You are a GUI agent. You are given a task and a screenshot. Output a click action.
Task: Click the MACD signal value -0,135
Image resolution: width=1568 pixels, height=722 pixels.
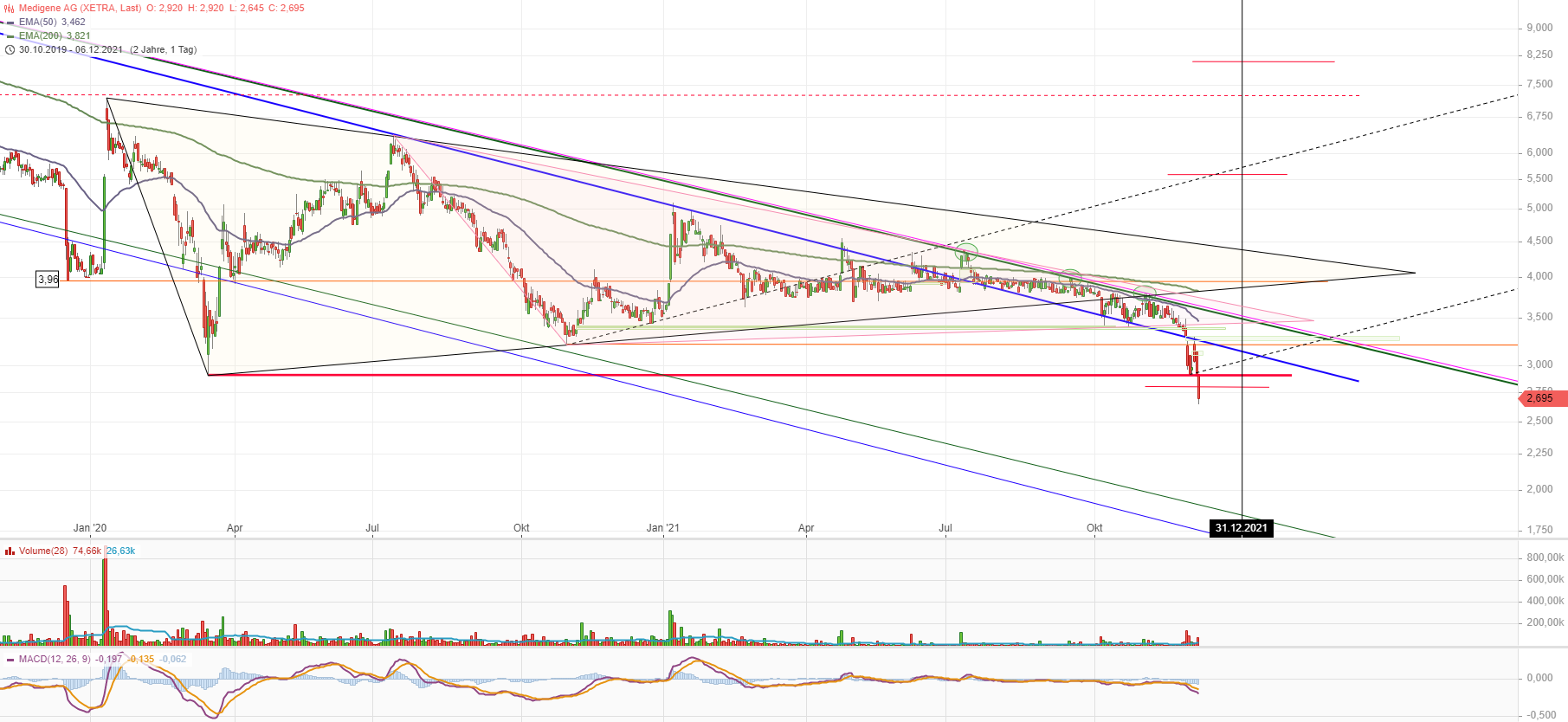coord(141,659)
